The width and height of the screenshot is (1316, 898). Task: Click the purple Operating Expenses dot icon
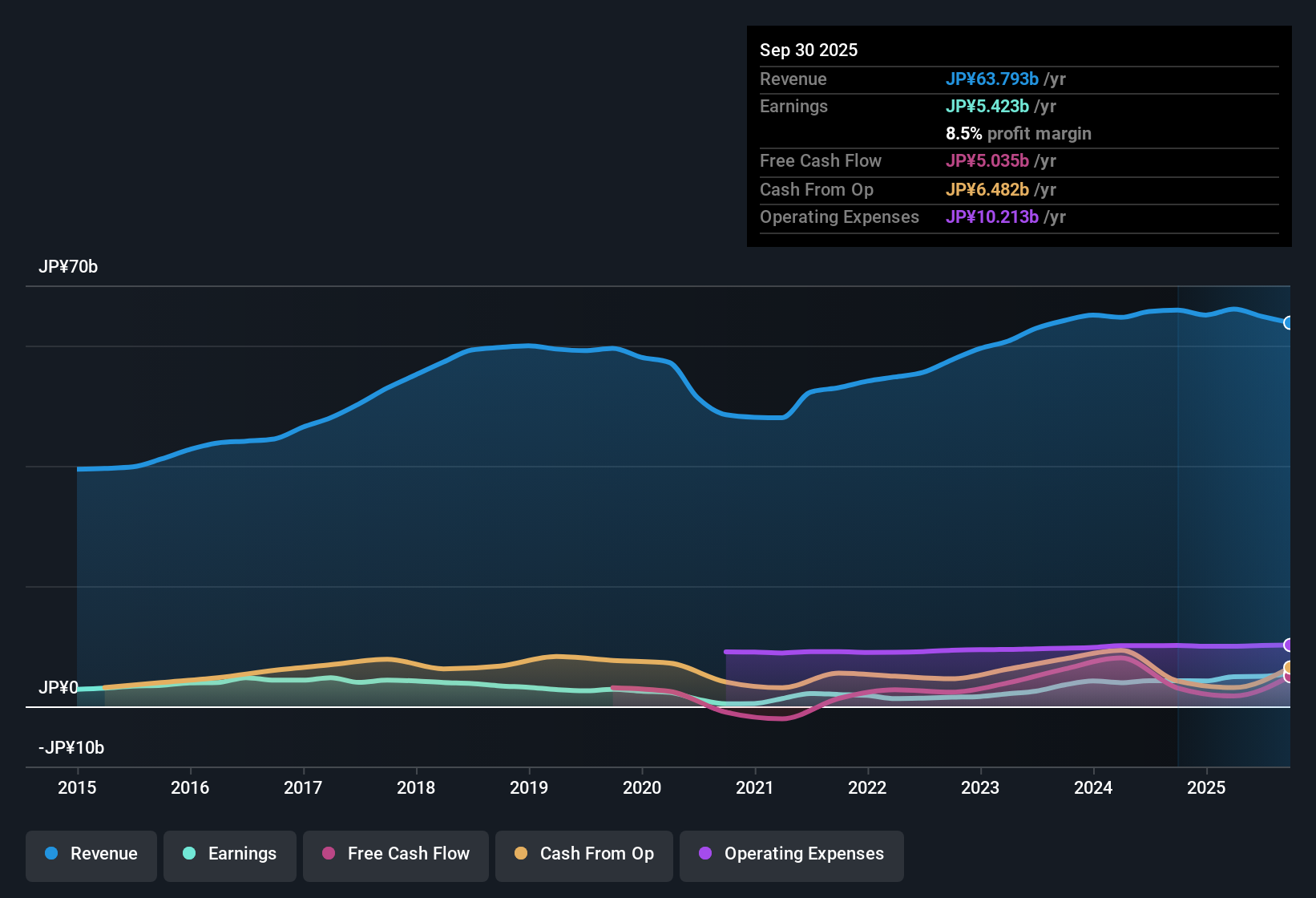click(x=704, y=854)
